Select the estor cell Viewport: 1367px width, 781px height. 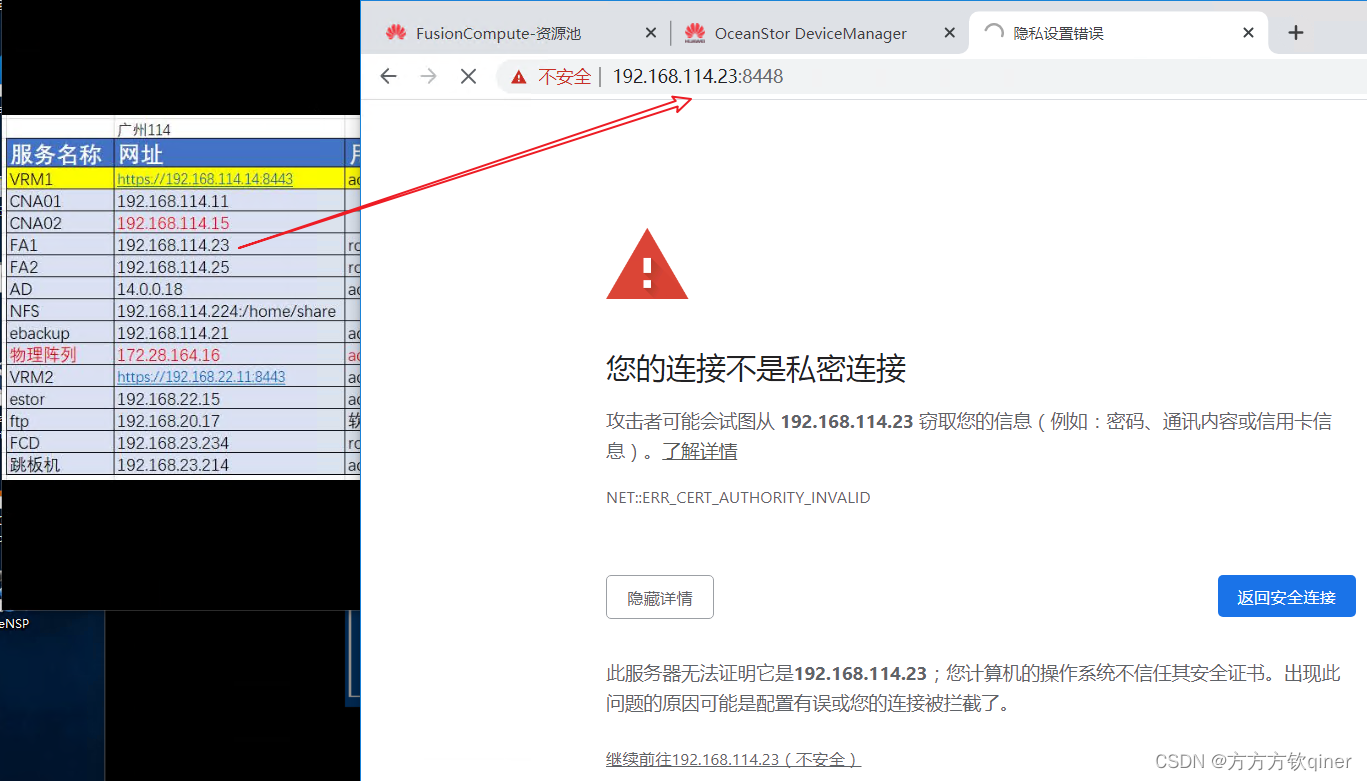tap(59, 399)
